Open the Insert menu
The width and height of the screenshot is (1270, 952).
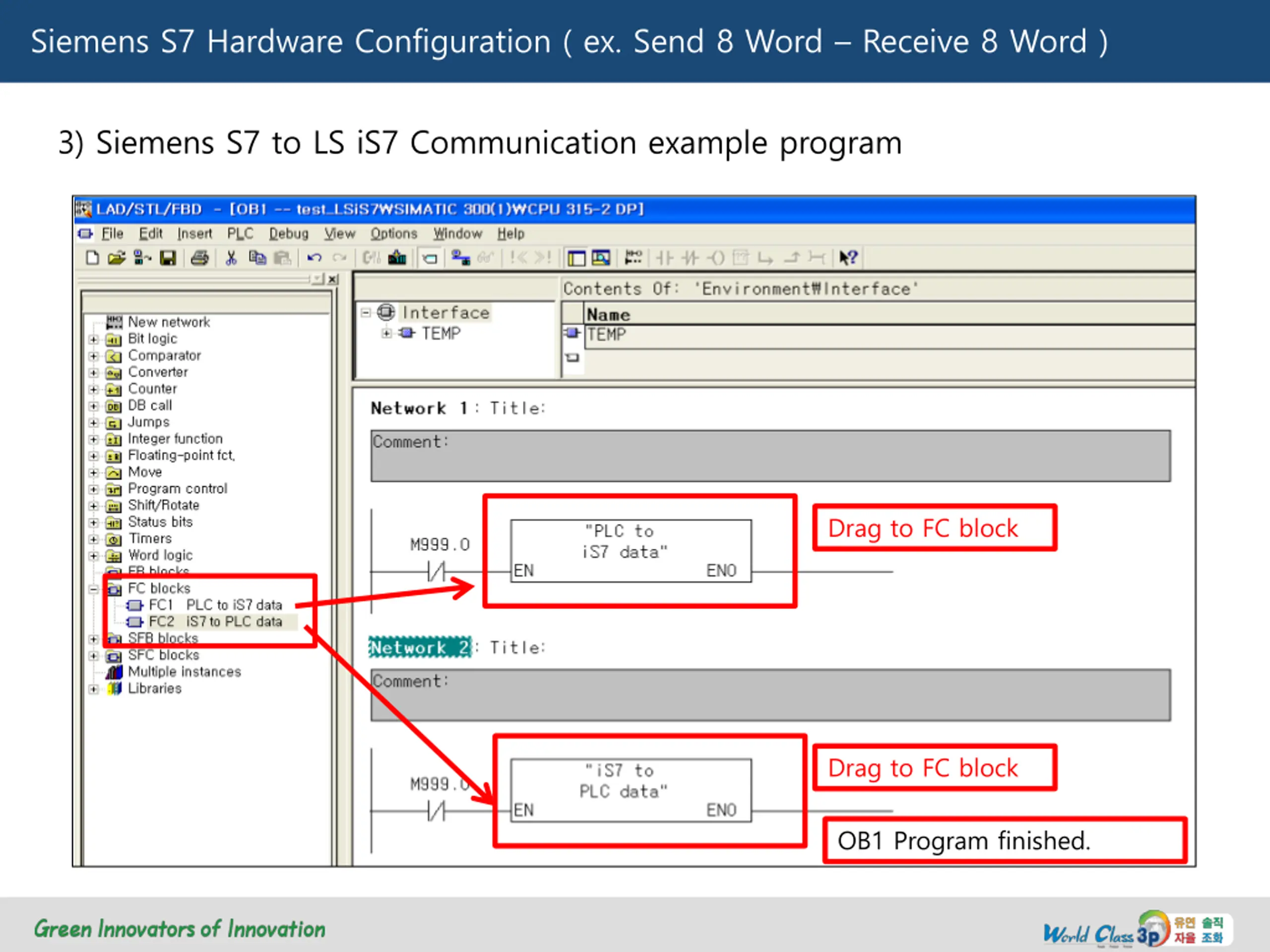(x=194, y=234)
